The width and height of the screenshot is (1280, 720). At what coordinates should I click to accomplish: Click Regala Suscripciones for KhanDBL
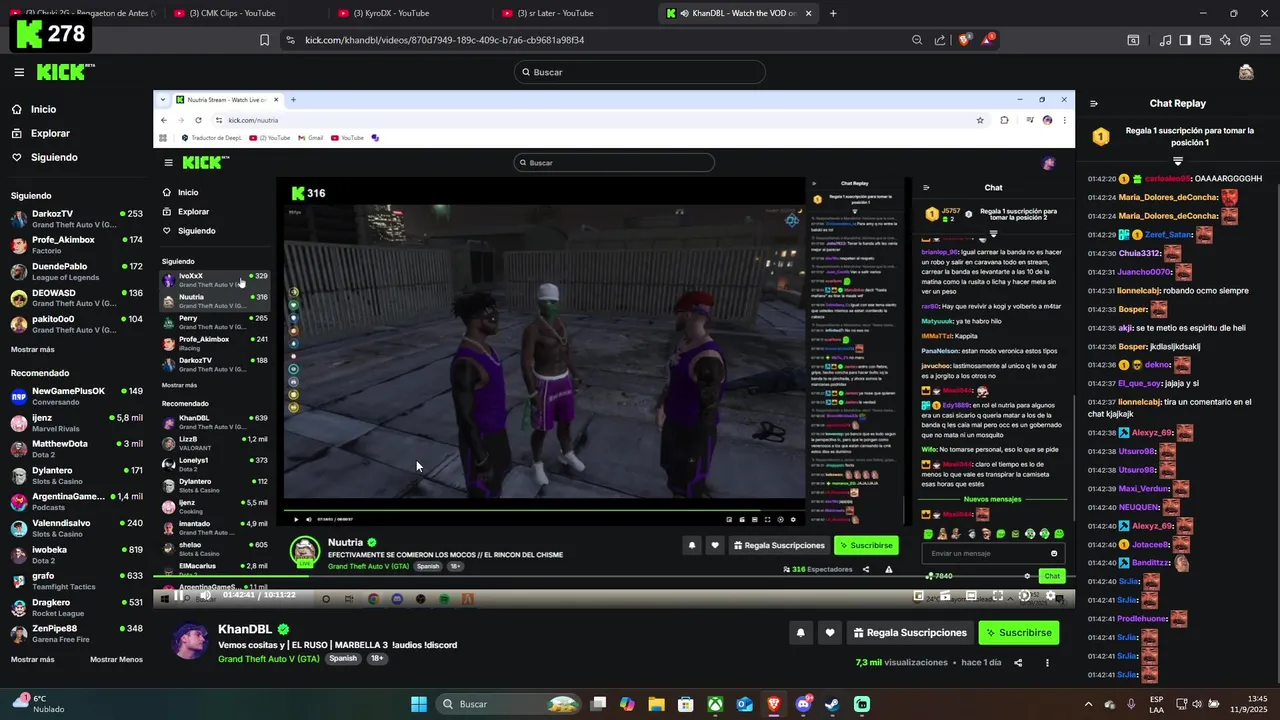910,633
